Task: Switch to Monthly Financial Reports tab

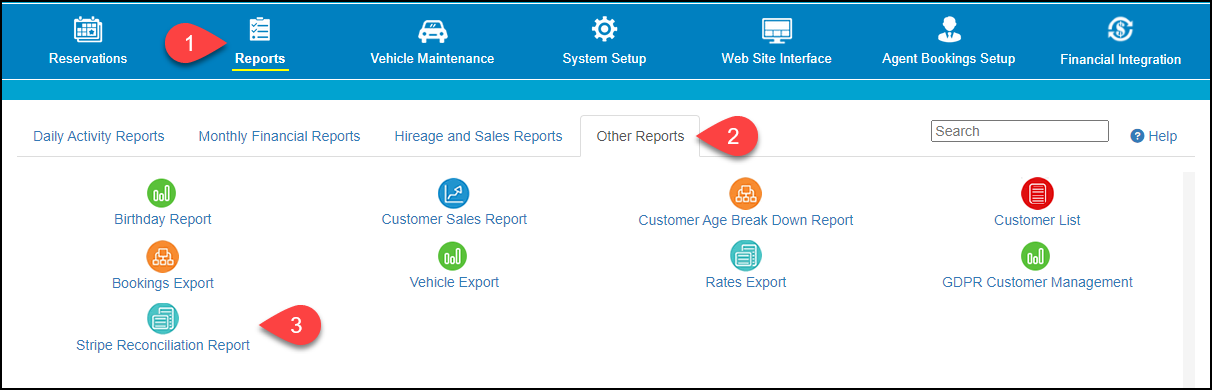Action: coord(279,136)
